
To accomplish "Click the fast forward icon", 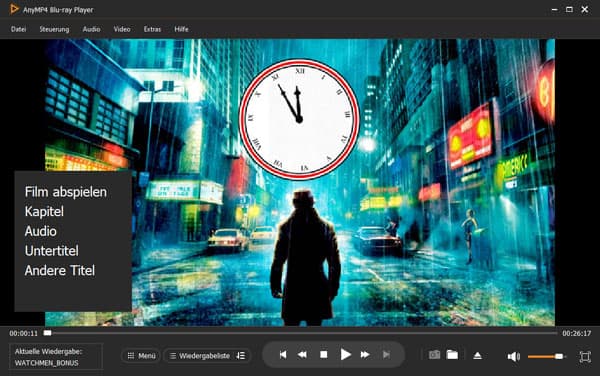I will tap(365, 355).
